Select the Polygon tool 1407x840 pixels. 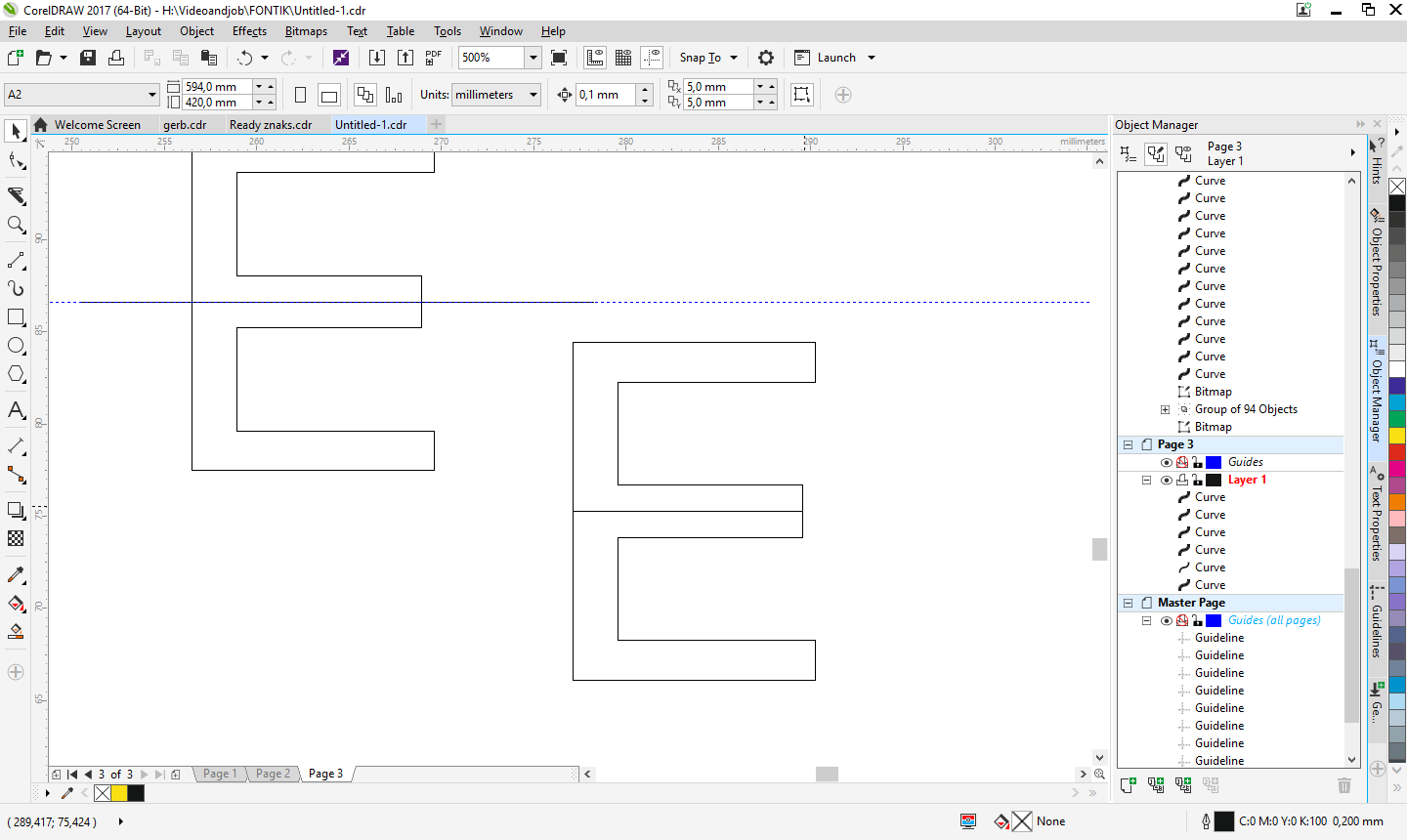coord(16,374)
